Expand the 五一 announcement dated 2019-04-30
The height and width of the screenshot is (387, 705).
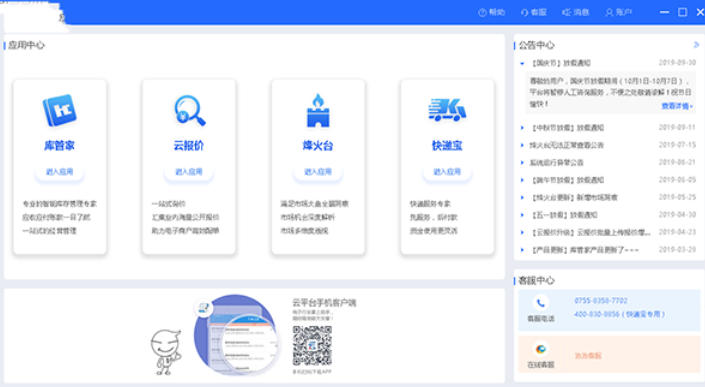click(522, 215)
